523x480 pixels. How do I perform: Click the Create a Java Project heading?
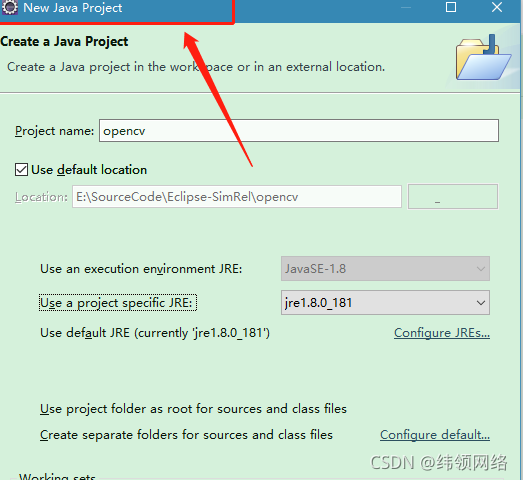[x=64, y=42]
